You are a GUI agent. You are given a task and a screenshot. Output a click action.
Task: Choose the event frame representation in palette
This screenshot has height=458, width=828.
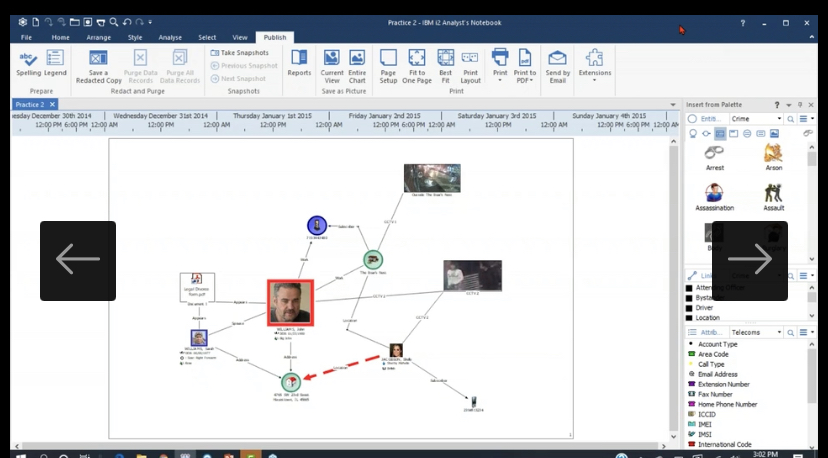tap(733, 134)
